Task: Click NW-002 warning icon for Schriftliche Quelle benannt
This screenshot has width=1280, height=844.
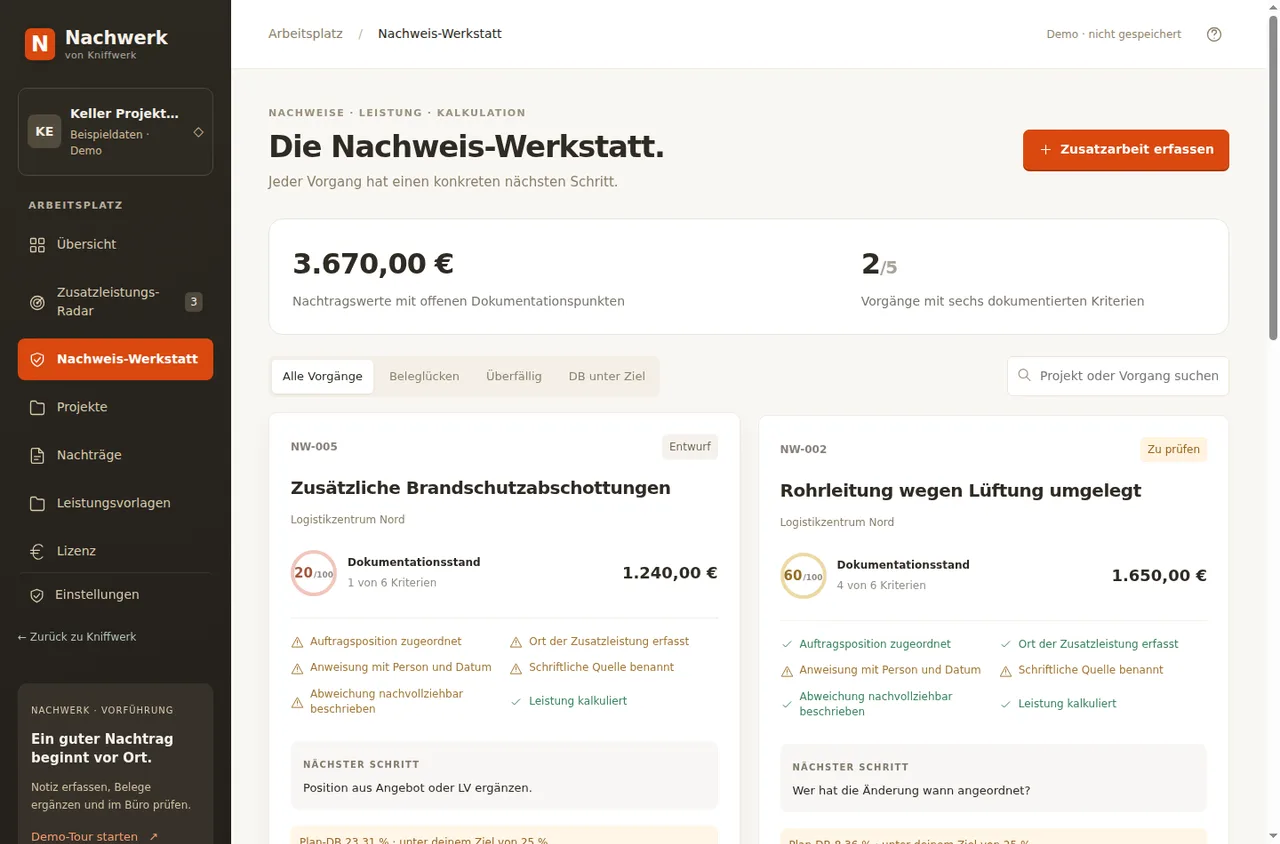Action: coord(1006,671)
